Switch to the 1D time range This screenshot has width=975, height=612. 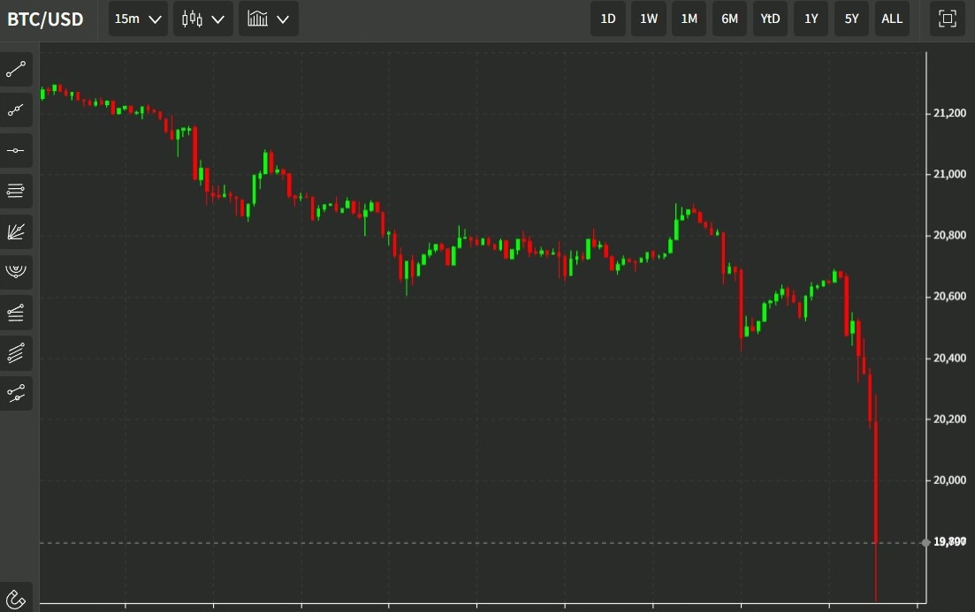click(607, 18)
